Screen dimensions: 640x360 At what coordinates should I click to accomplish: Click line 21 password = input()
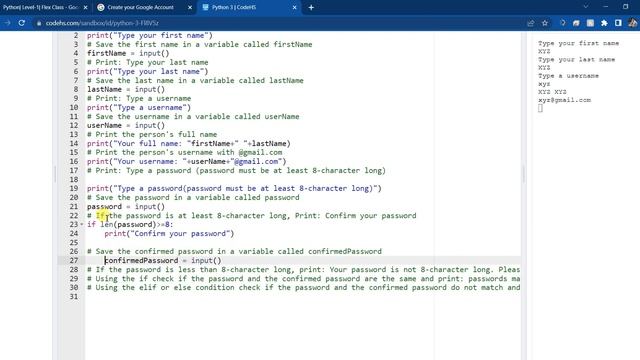coord(126,207)
